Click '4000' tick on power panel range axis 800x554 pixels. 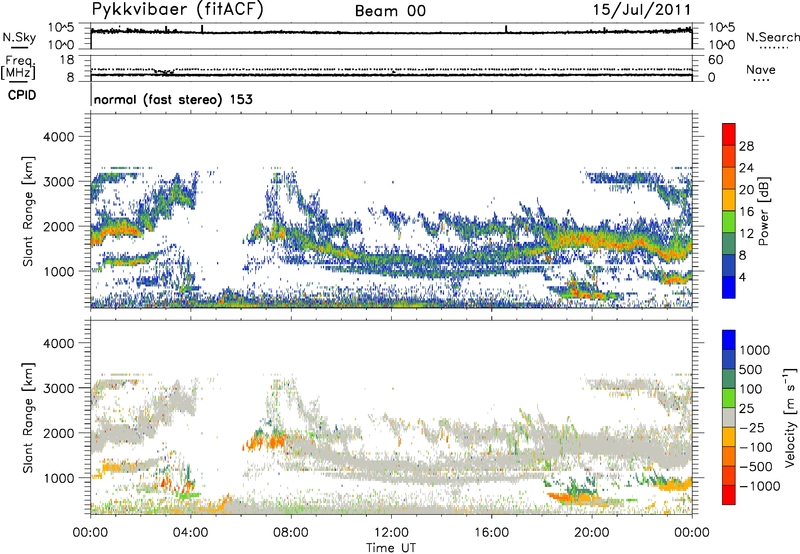click(x=58, y=137)
